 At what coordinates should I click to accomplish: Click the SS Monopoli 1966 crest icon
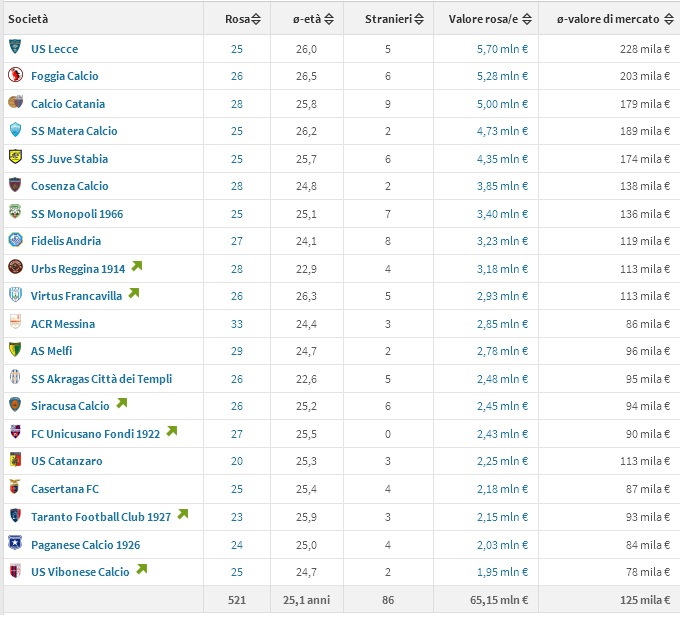[x=15, y=212]
